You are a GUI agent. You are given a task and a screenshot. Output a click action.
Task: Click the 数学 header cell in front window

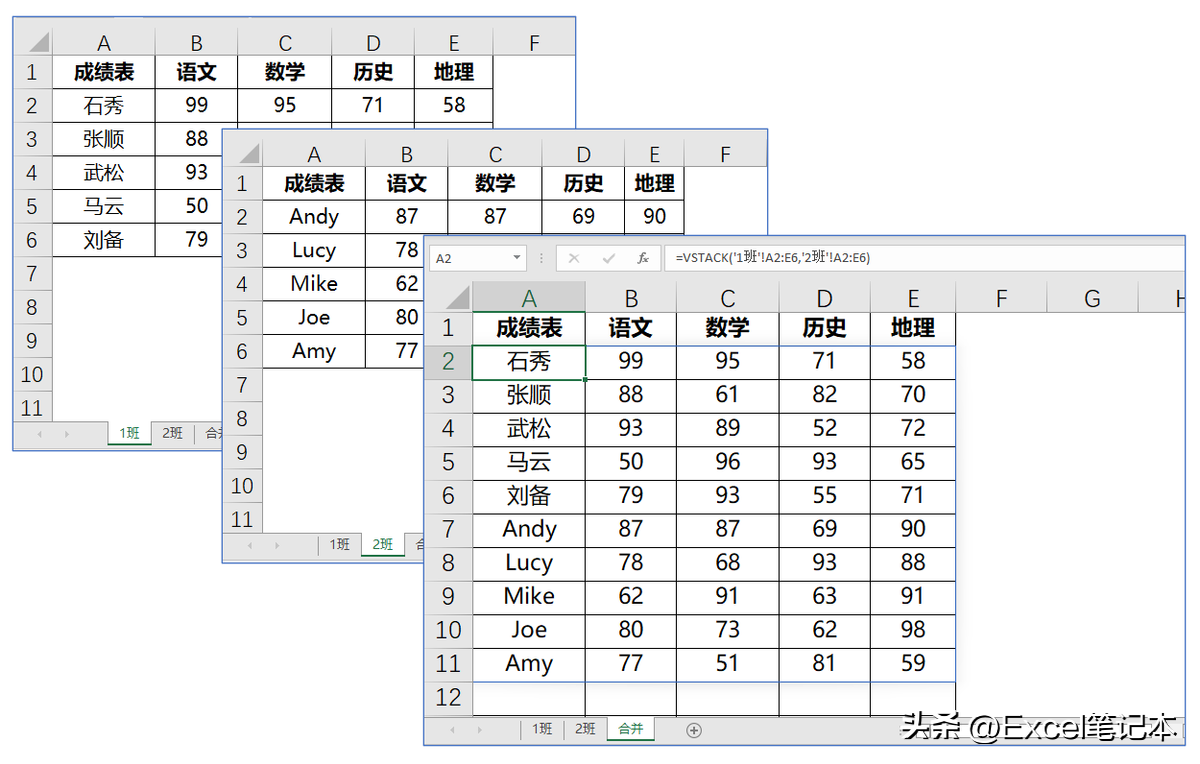[x=727, y=328]
